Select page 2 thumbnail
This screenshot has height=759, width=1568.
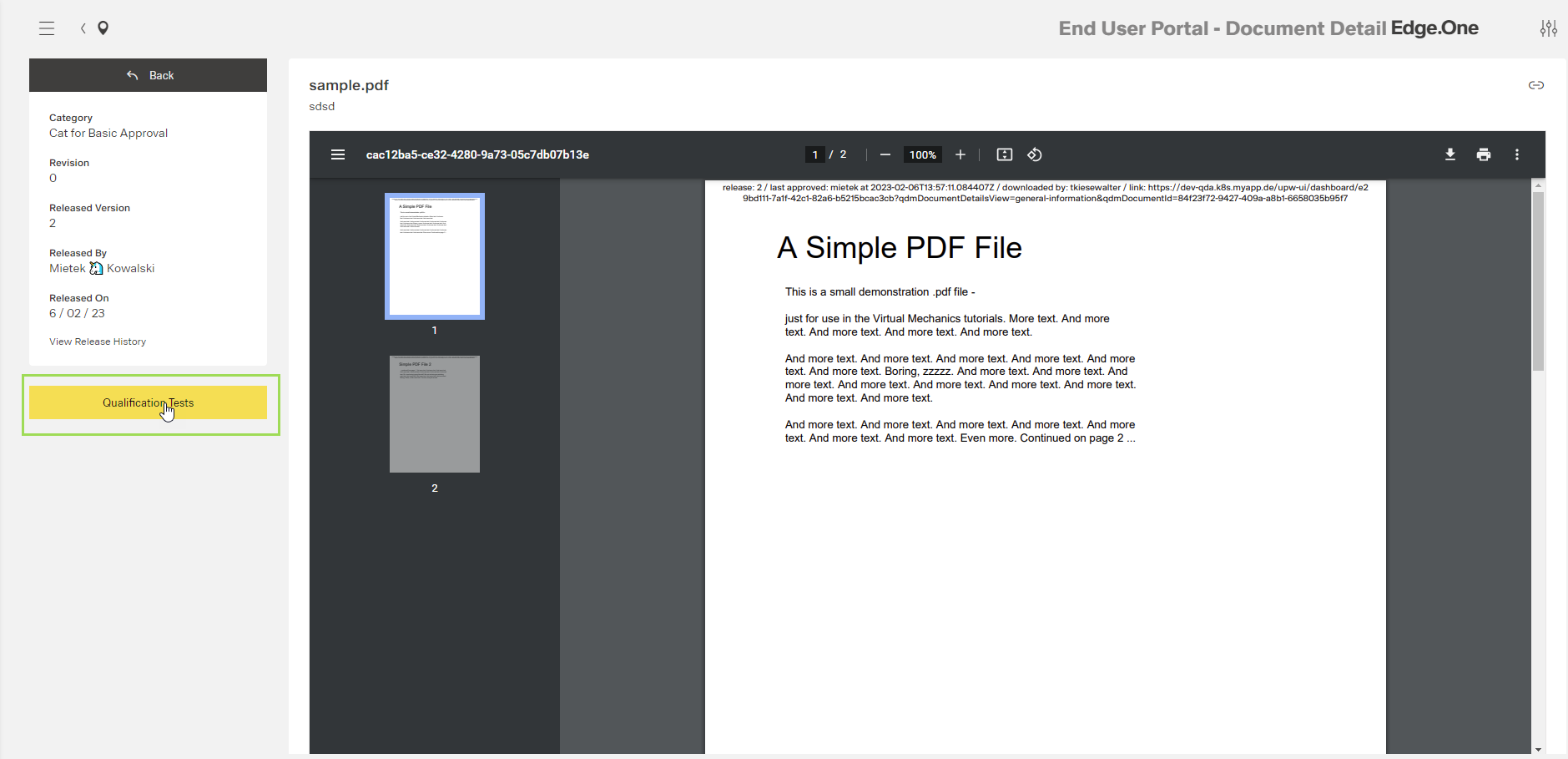pos(435,414)
